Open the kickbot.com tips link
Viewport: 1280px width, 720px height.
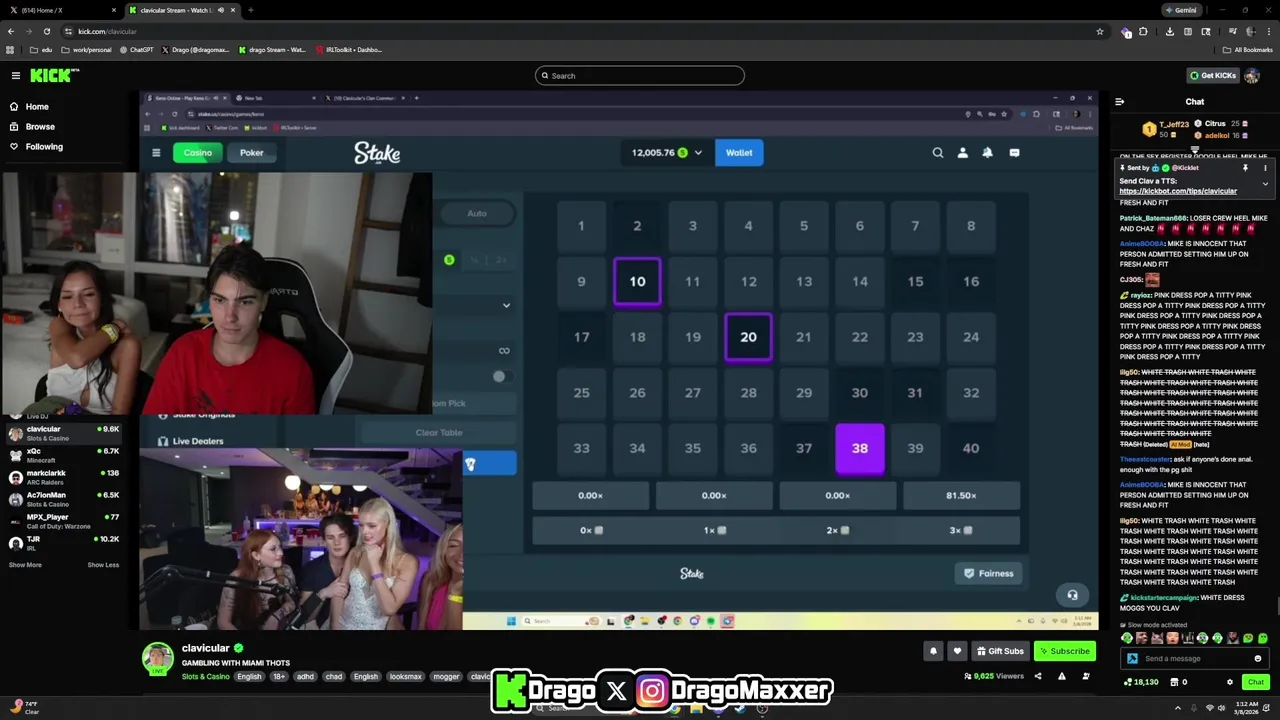click(x=1178, y=191)
